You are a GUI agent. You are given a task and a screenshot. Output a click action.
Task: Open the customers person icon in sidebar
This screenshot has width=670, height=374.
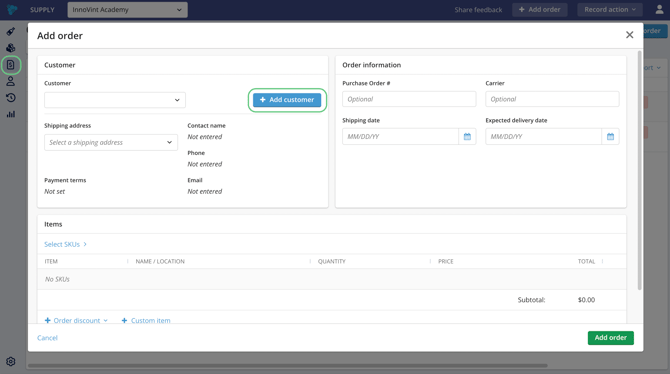click(11, 81)
